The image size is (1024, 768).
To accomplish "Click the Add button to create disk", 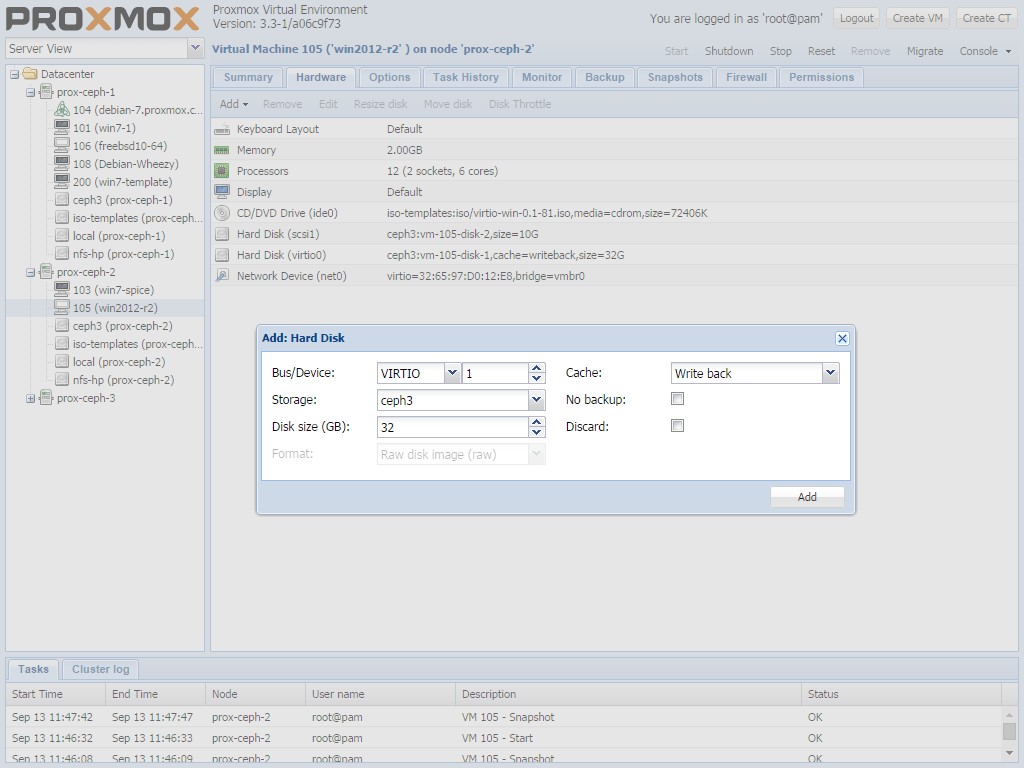I will coord(806,496).
